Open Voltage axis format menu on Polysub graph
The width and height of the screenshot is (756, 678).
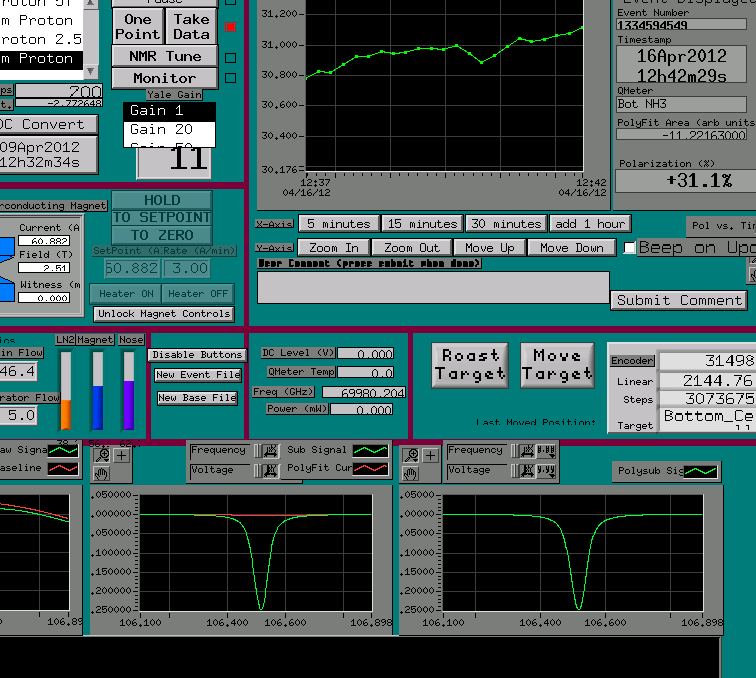[x=546, y=470]
